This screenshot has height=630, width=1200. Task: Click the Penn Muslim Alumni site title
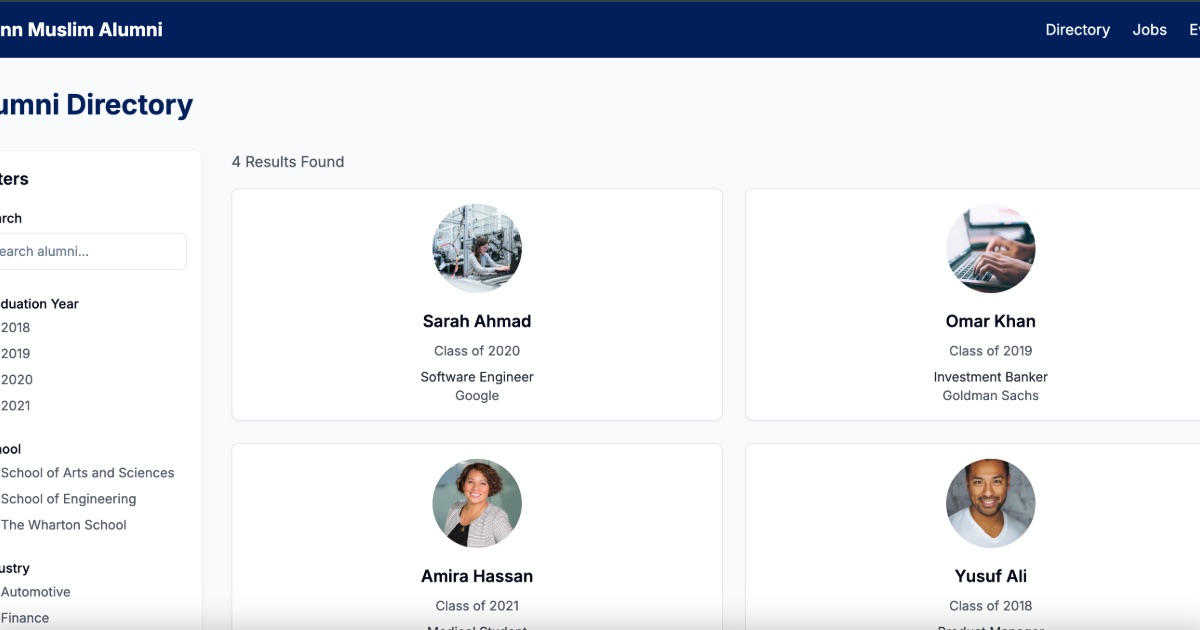(80, 29)
